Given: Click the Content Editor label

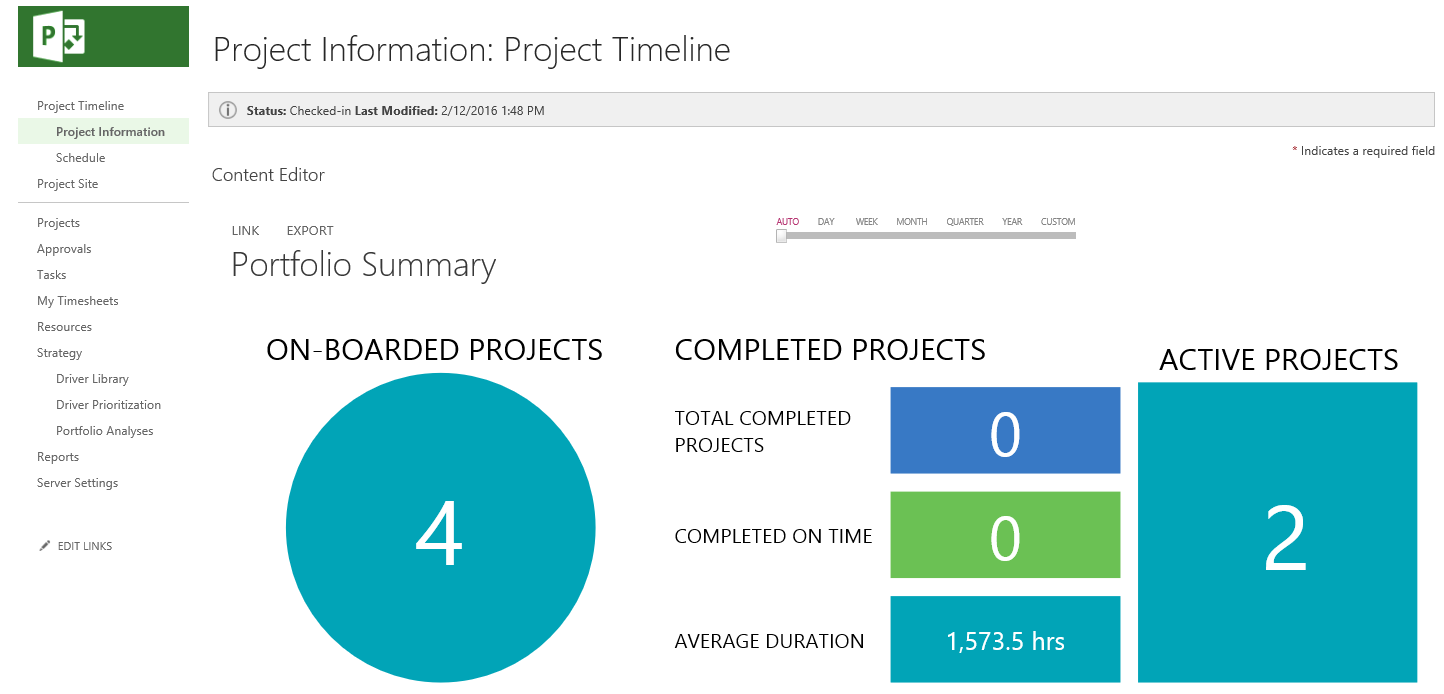Looking at the screenshot, I should coord(268,175).
